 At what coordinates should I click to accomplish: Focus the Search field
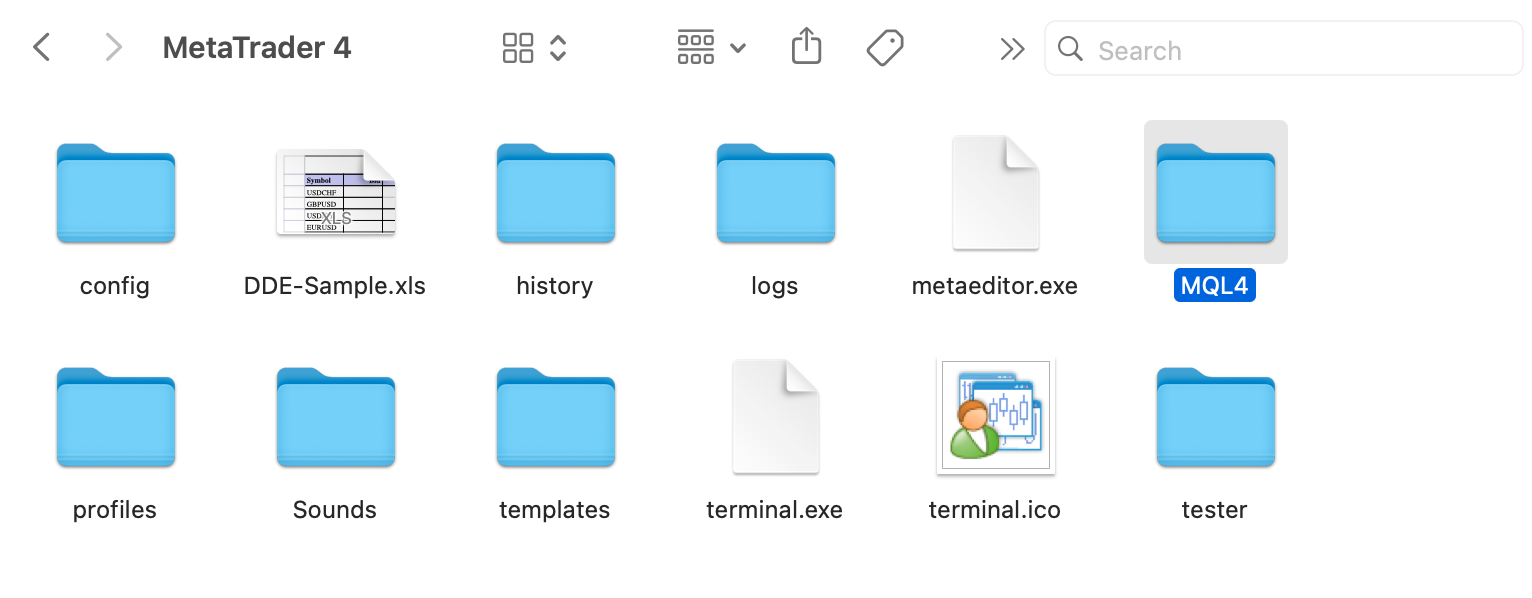coord(1284,49)
